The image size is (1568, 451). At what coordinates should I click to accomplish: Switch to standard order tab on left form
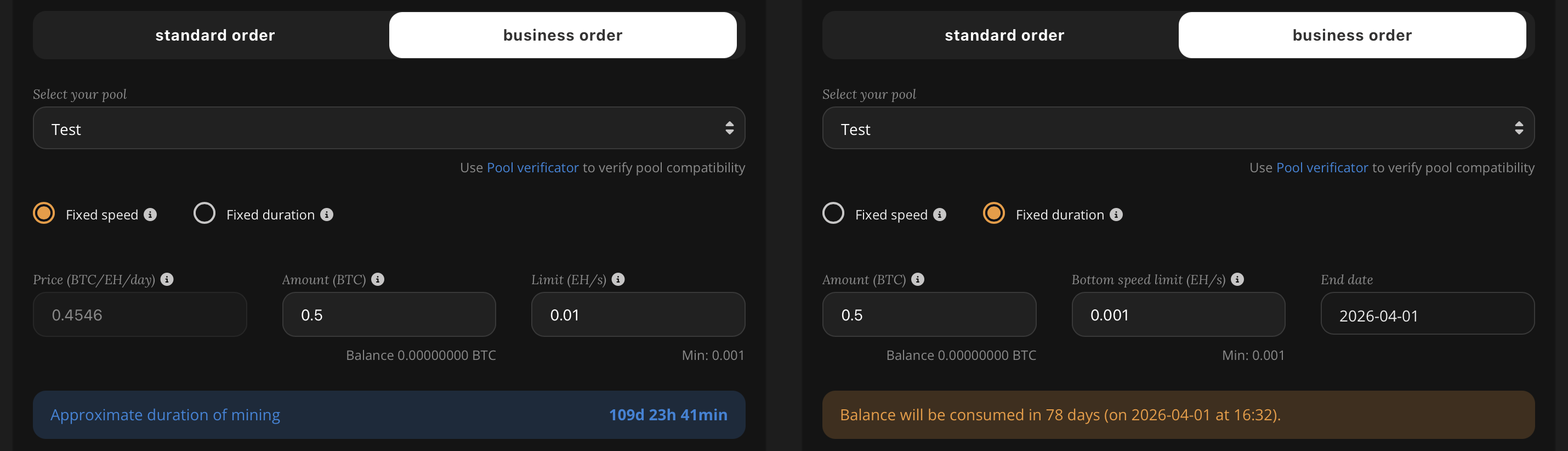click(x=215, y=35)
